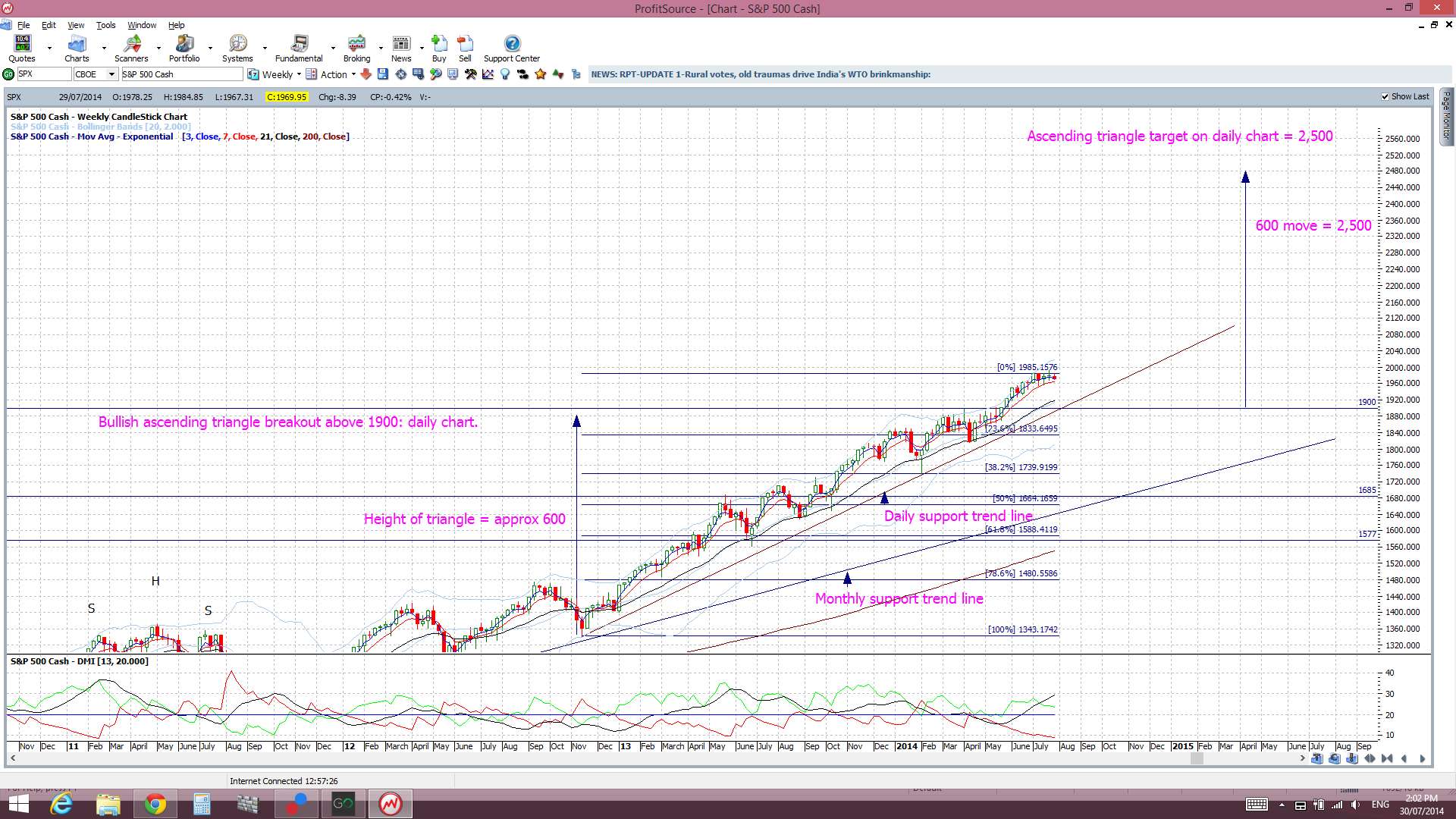Click the blue T text tool icon
This screenshot has height=819, width=1456.
(1316, 758)
